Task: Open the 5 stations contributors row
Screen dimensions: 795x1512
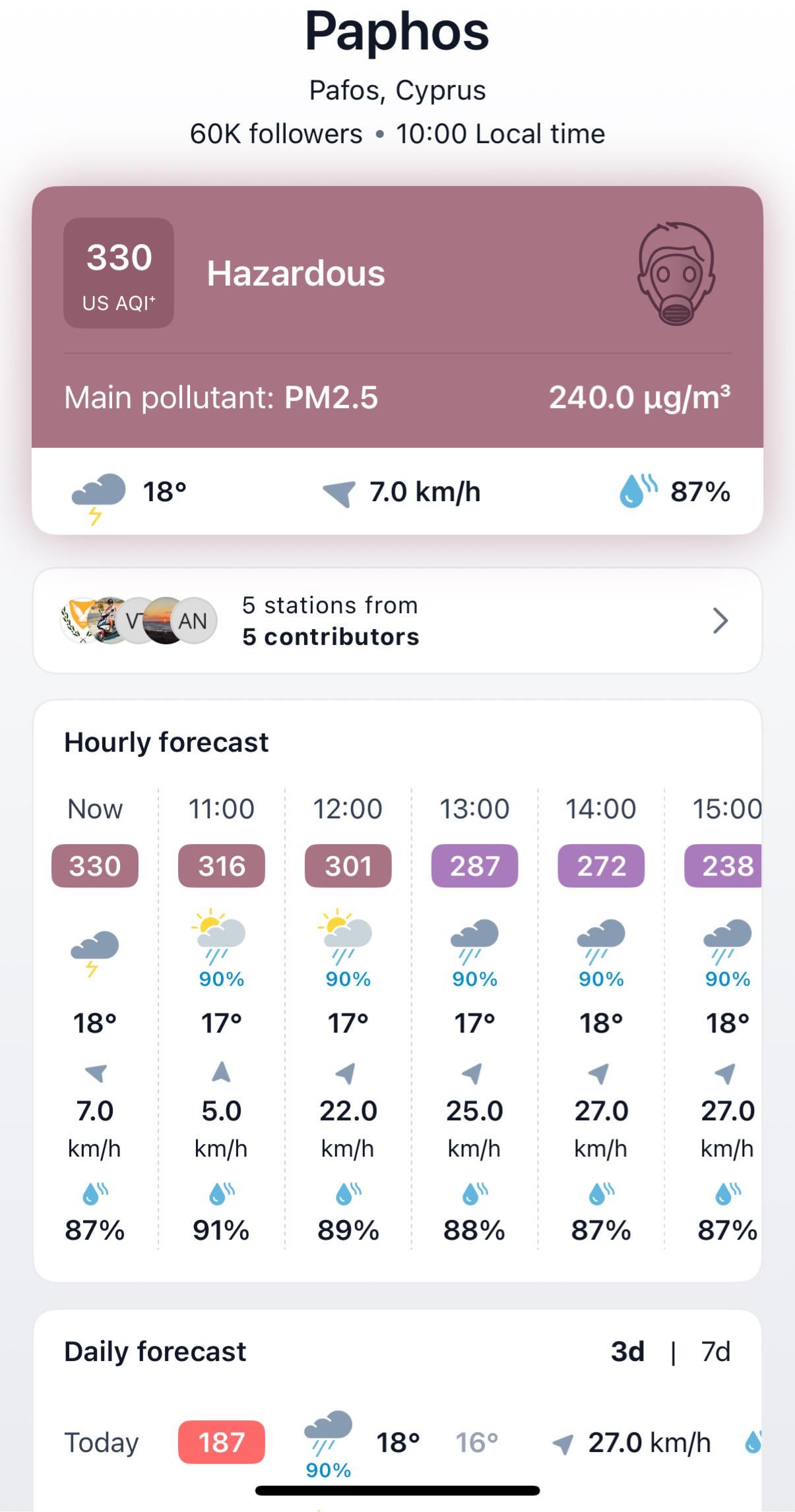Action: coord(397,620)
